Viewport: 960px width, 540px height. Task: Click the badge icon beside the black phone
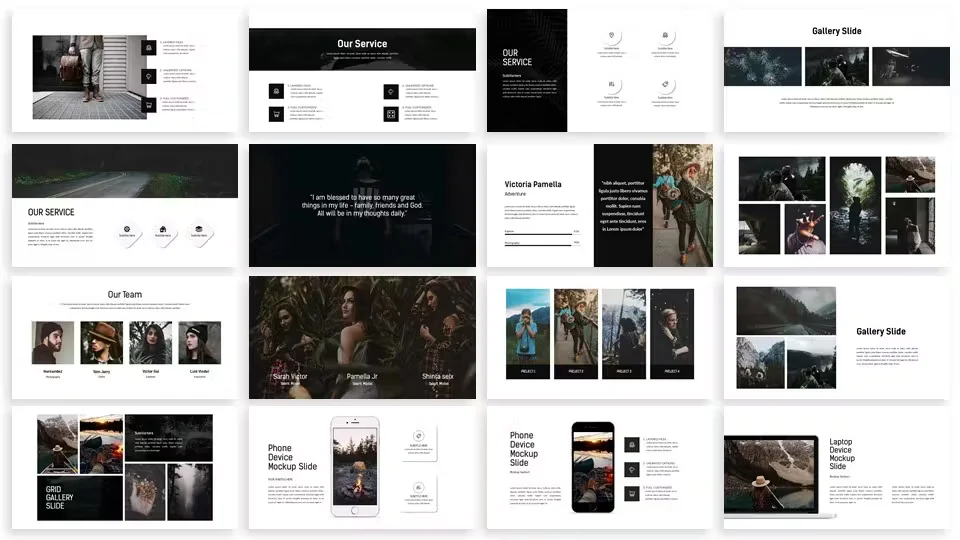click(632, 445)
